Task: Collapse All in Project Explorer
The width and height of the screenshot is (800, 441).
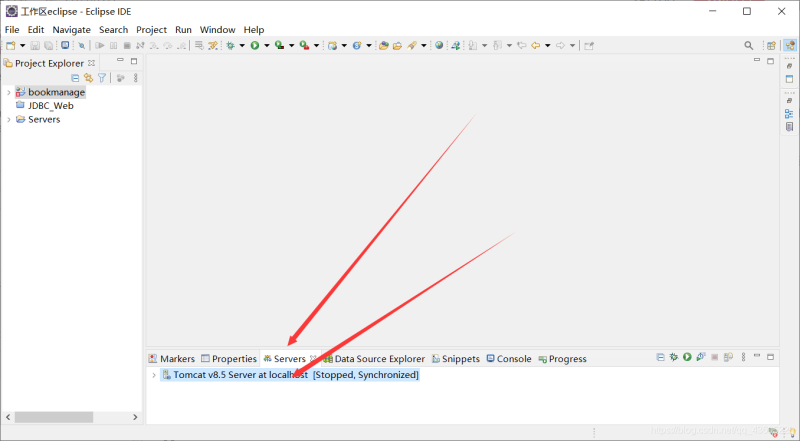Action: point(75,78)
